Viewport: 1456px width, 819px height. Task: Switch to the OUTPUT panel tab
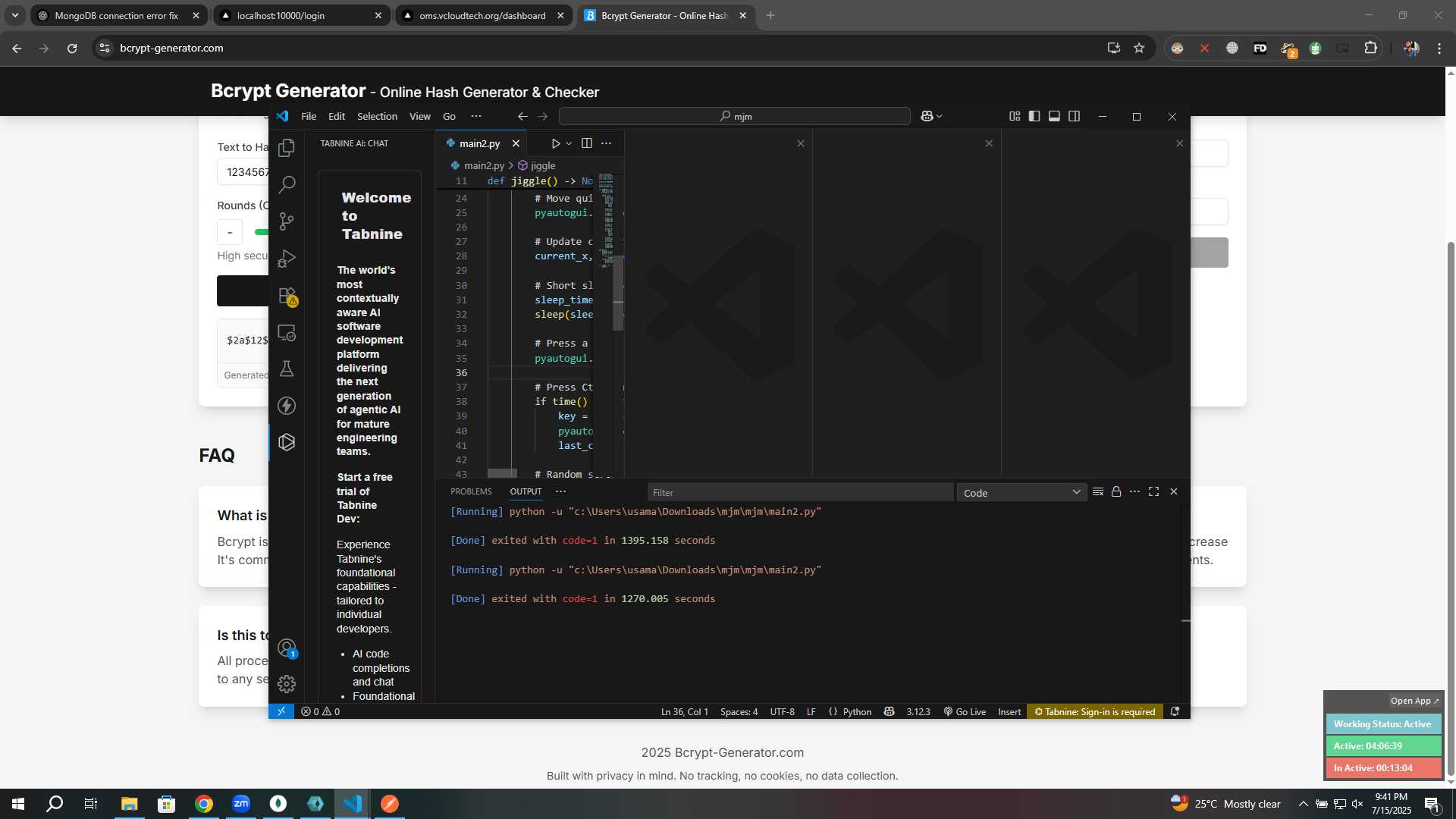click(526, 491)
